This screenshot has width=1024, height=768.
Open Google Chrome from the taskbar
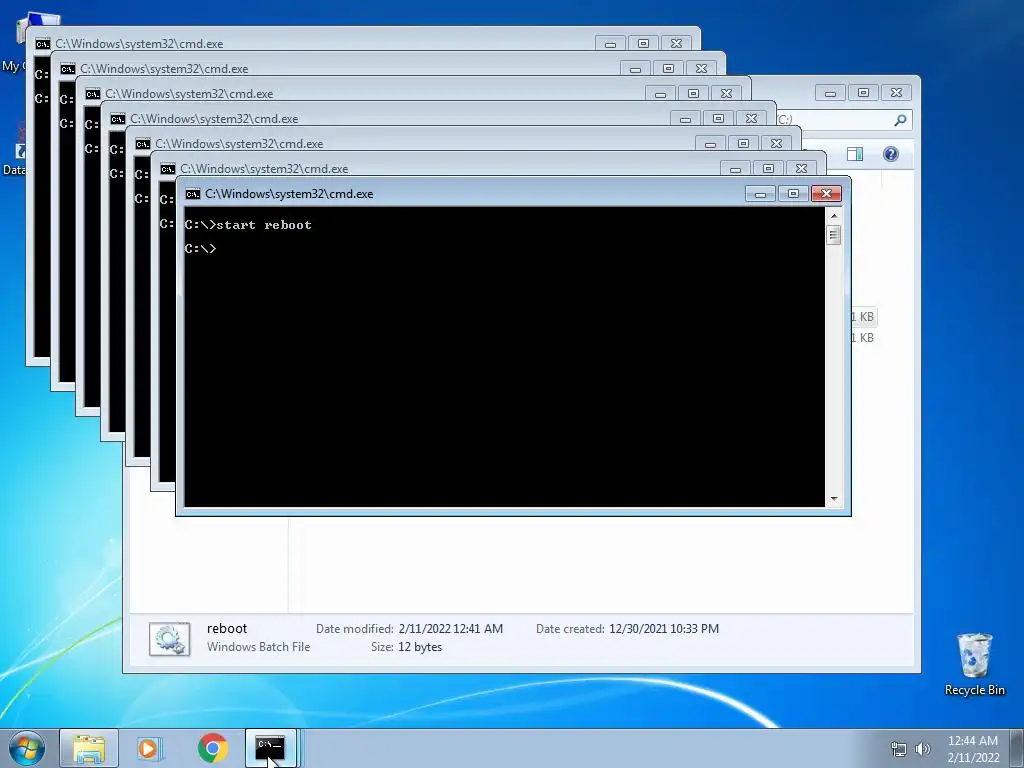coord(212,748)
